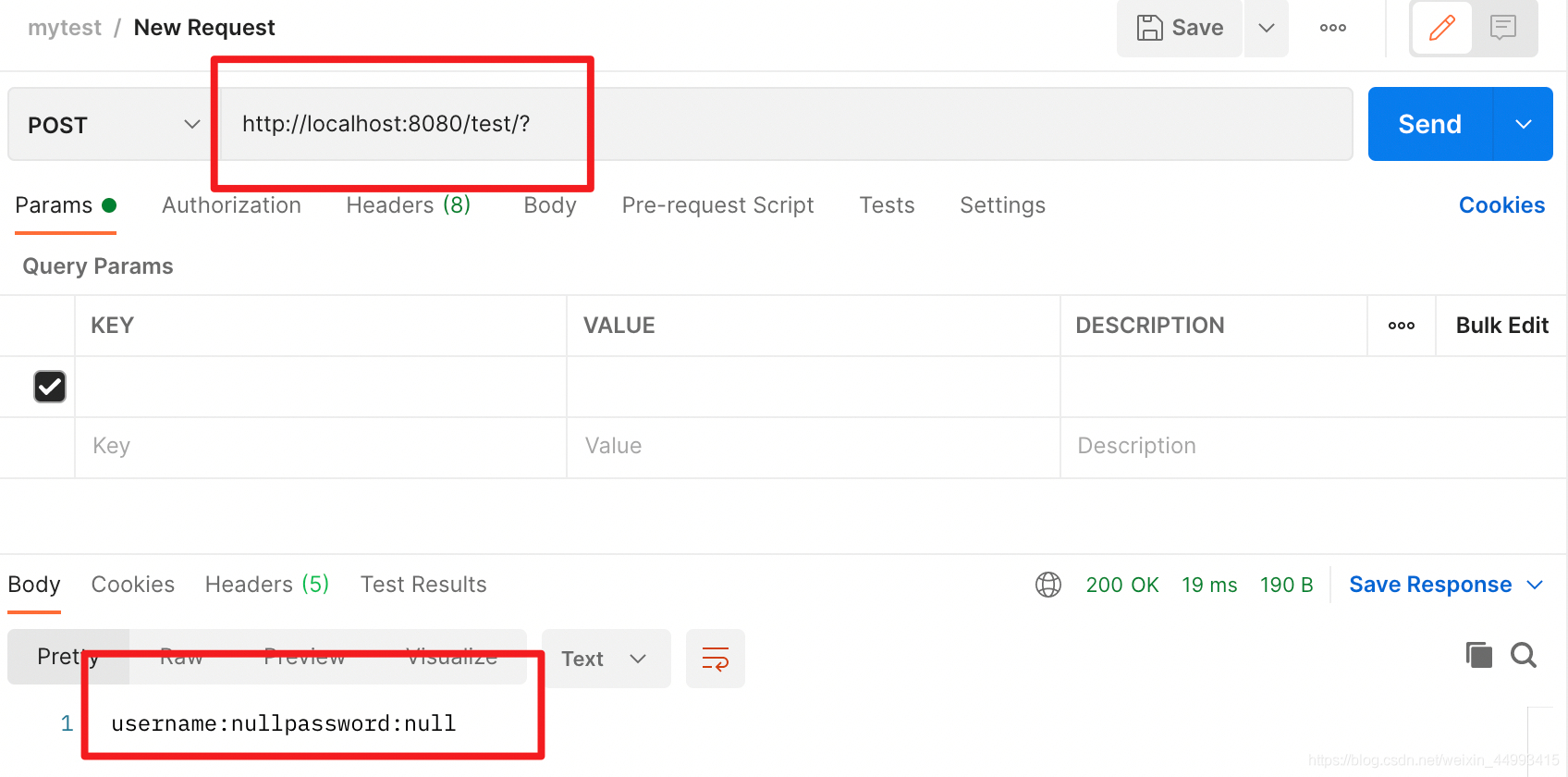Image resolution: width=1568 pixels, height=777 pixels.
Task: Open the Text format dropdown
Action: click(x=605, y=659)
